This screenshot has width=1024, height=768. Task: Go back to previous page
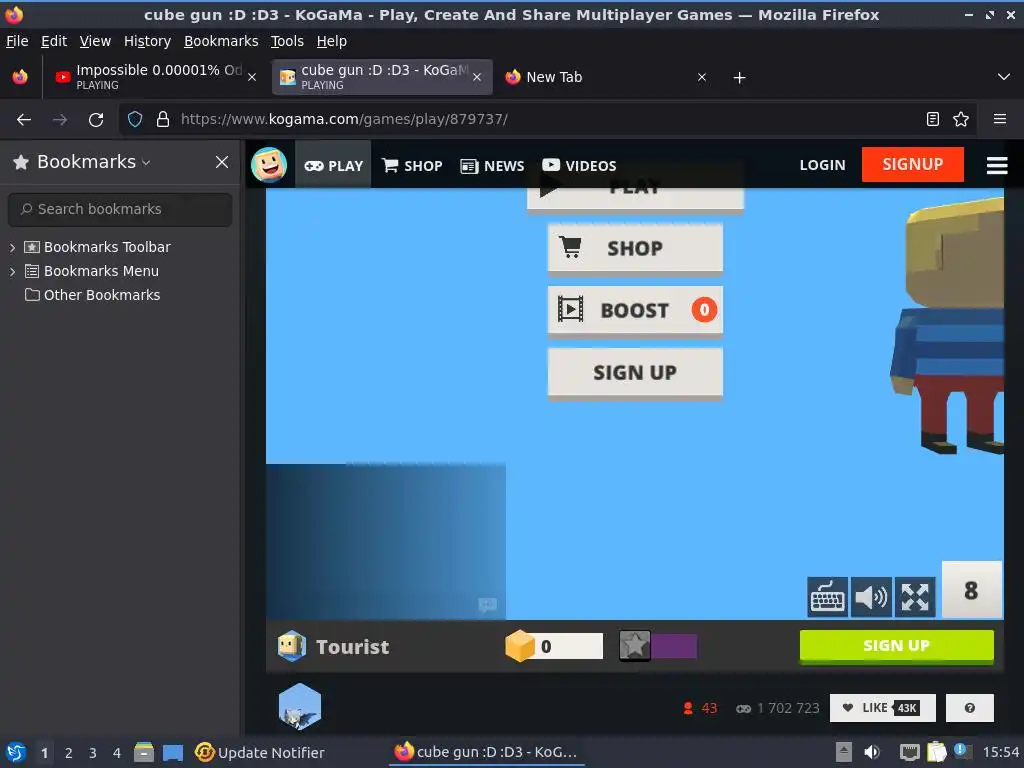point(24,120)
